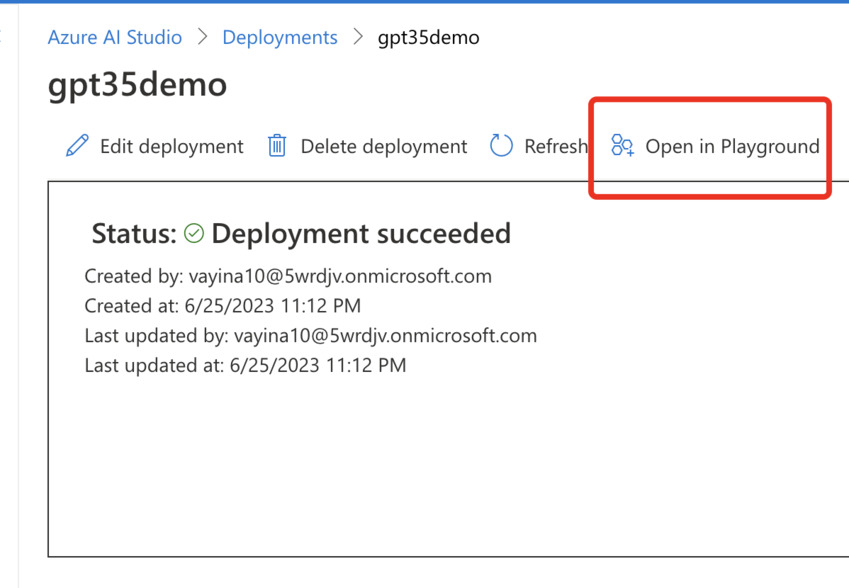This screenshot has width=849, height=588.
Task: Click the circular arrow Refresh icon
Action: pyautogui.click(x=501, y=146)
